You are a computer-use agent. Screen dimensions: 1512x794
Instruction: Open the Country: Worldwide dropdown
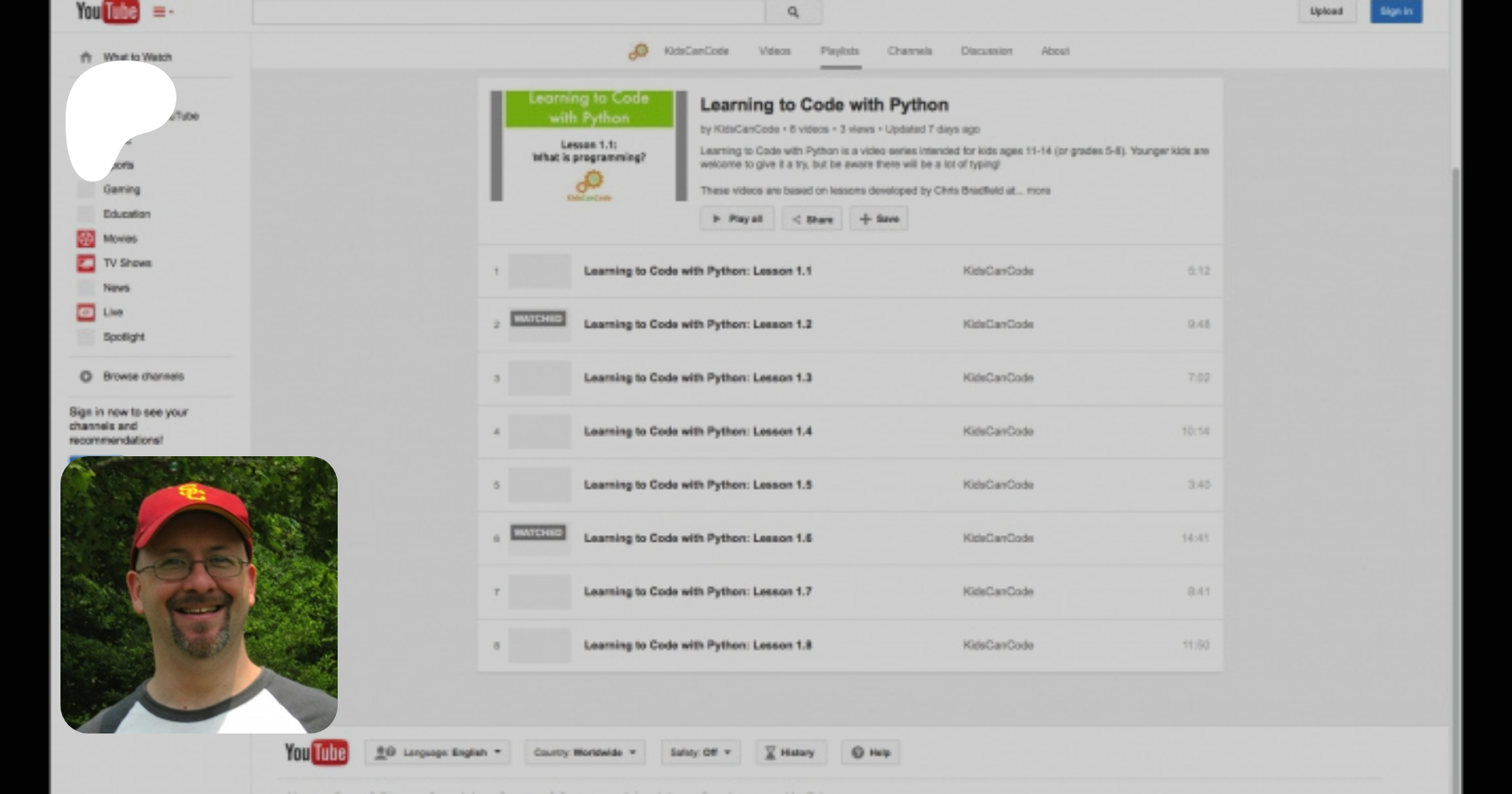tap(585, 752)
